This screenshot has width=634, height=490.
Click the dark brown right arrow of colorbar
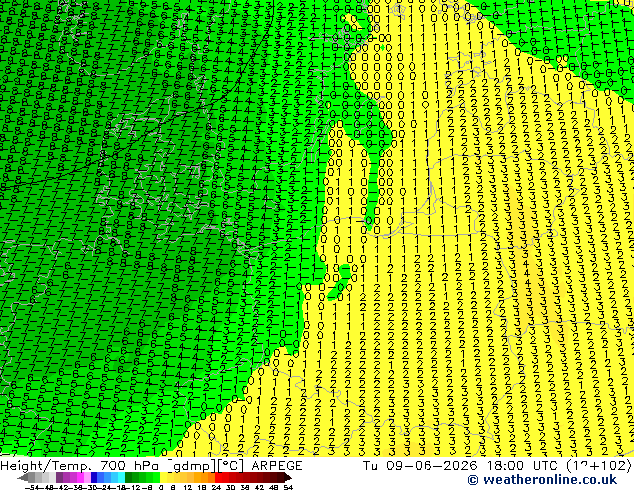pyautogui.click(x=288, y=477)
